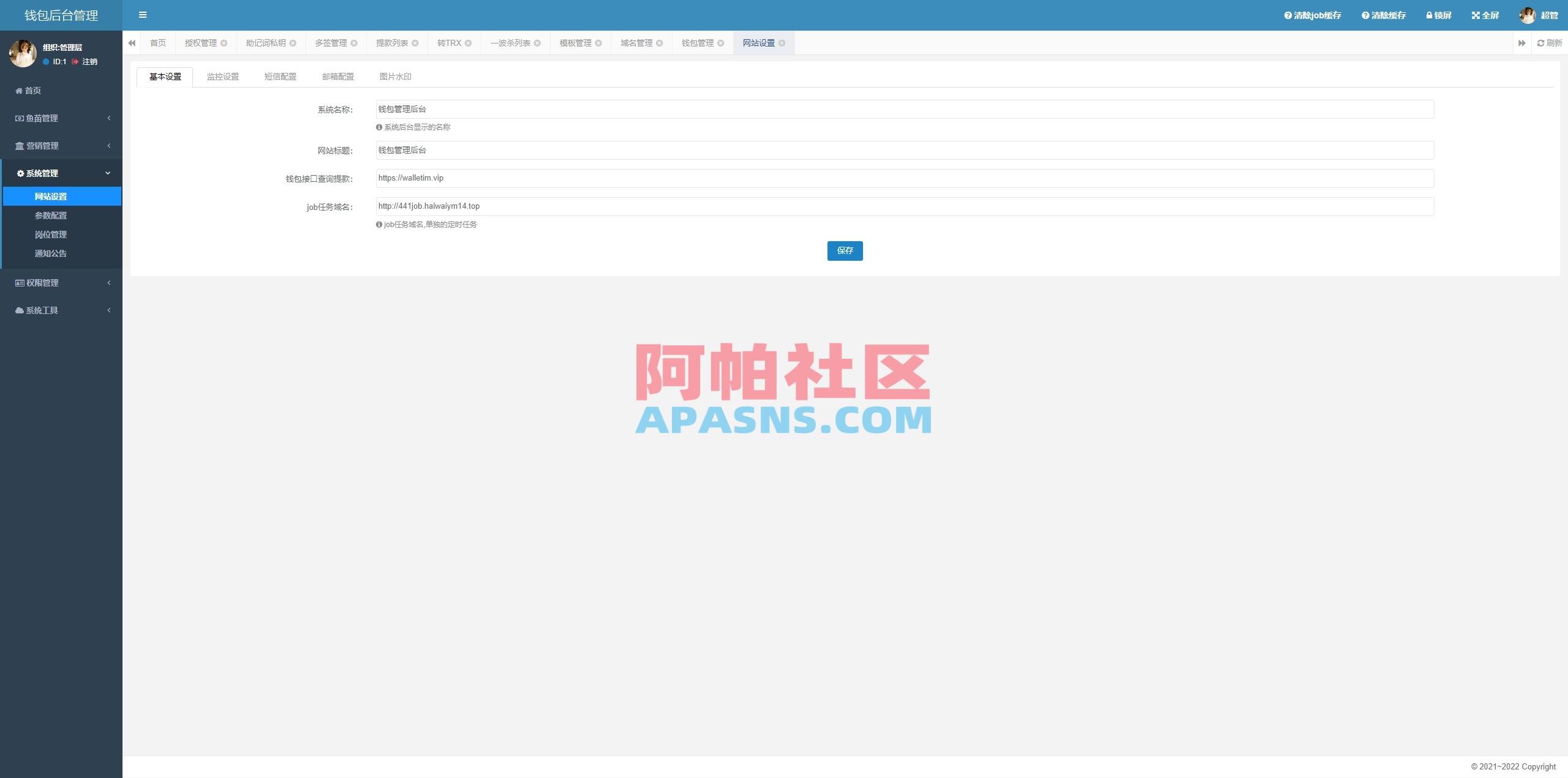Expand the 权限管理 sidebar menu
Screen dimensions: 1568x778
[41, 282]
